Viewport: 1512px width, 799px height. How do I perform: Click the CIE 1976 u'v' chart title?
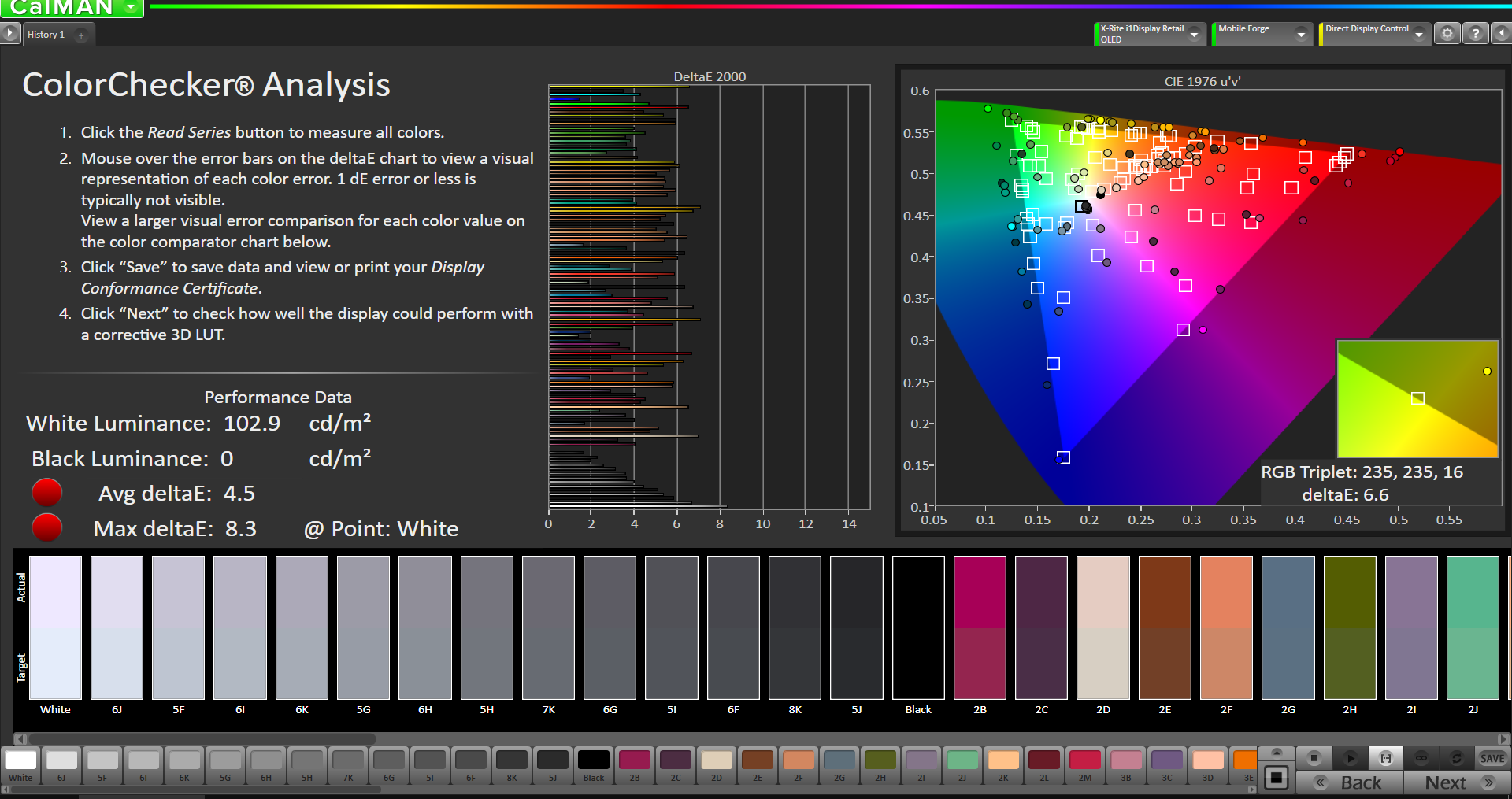(1203, 81)
